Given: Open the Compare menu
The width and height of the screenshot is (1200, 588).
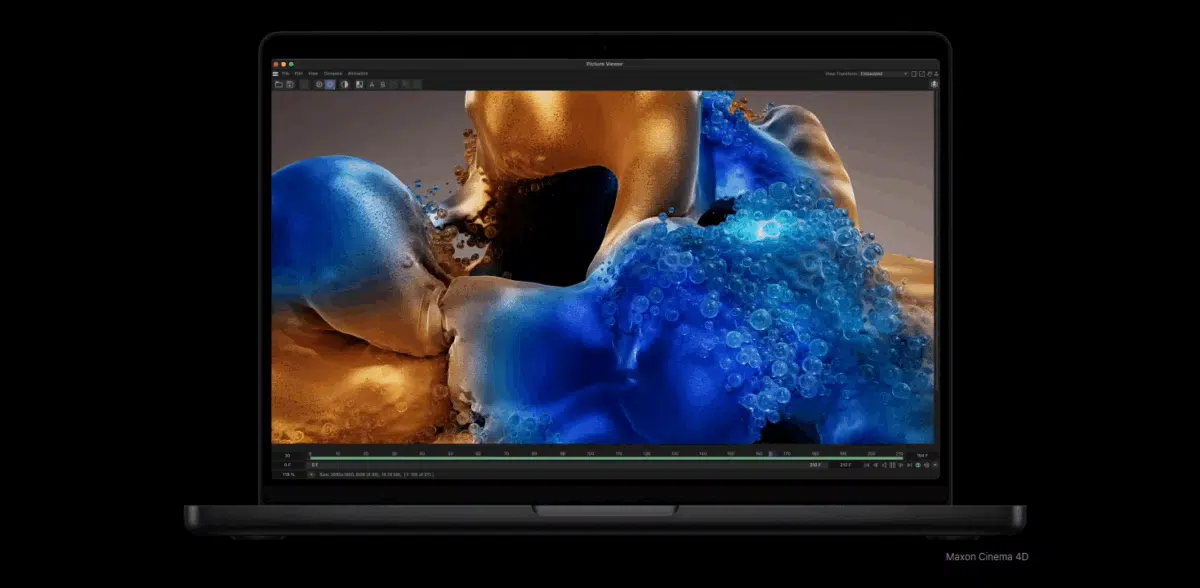Looking at the screenshot, I should coord(331,73).
